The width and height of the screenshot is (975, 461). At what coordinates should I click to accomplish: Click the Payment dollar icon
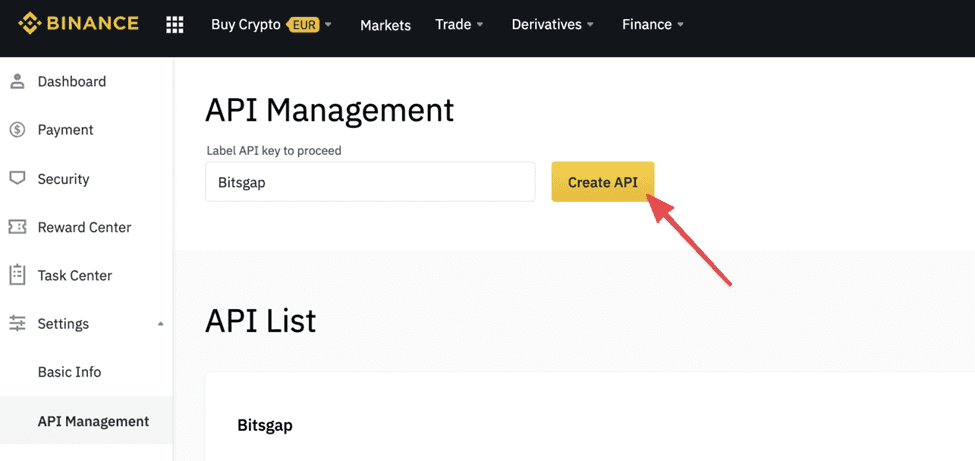tap(17, 130)
